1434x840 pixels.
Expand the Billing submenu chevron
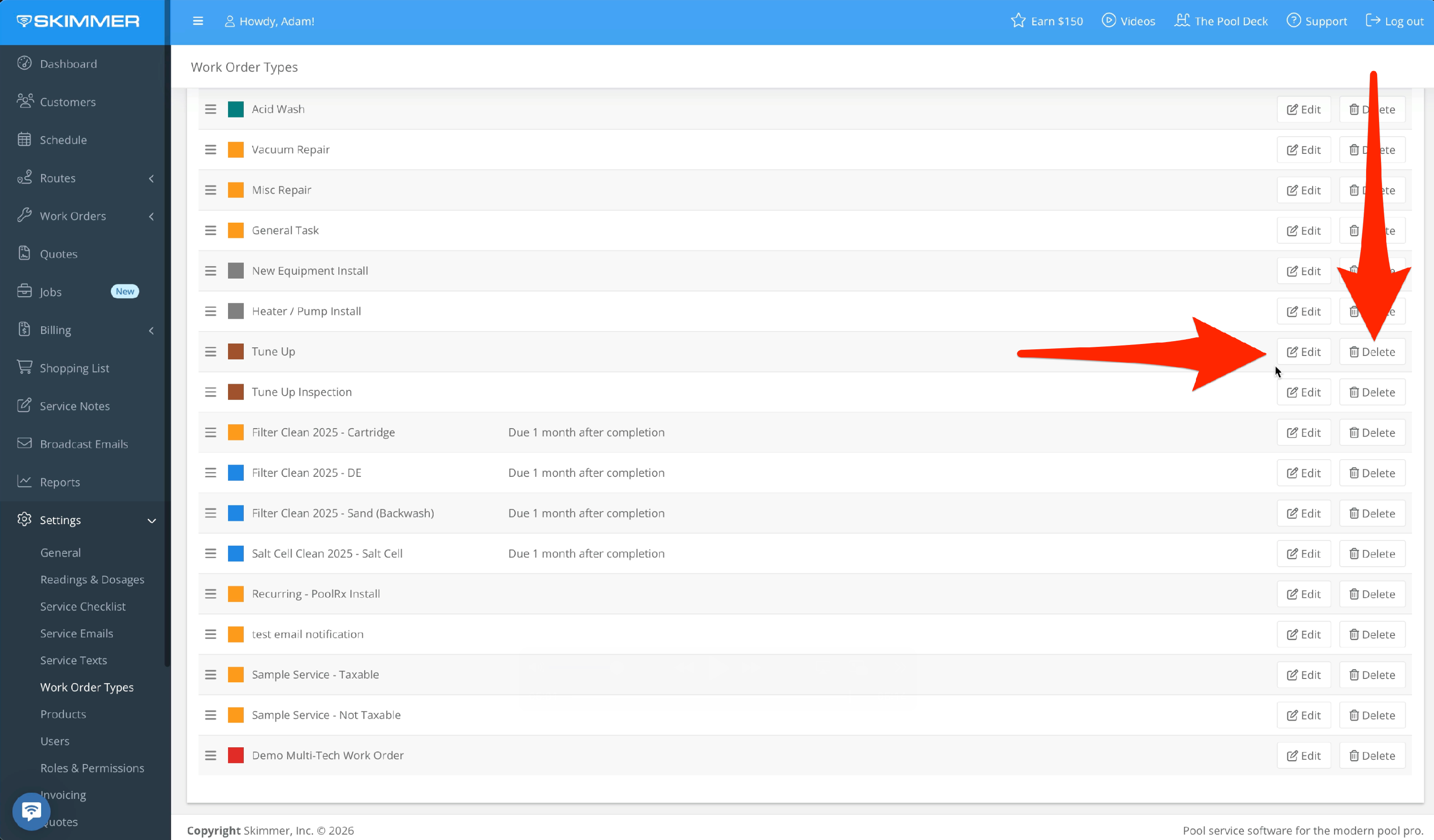coord(152,331)
